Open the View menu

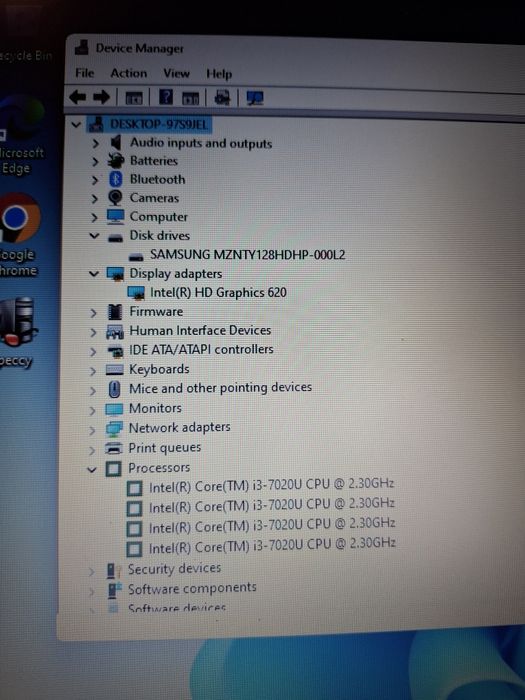click(x=176, y=73)
